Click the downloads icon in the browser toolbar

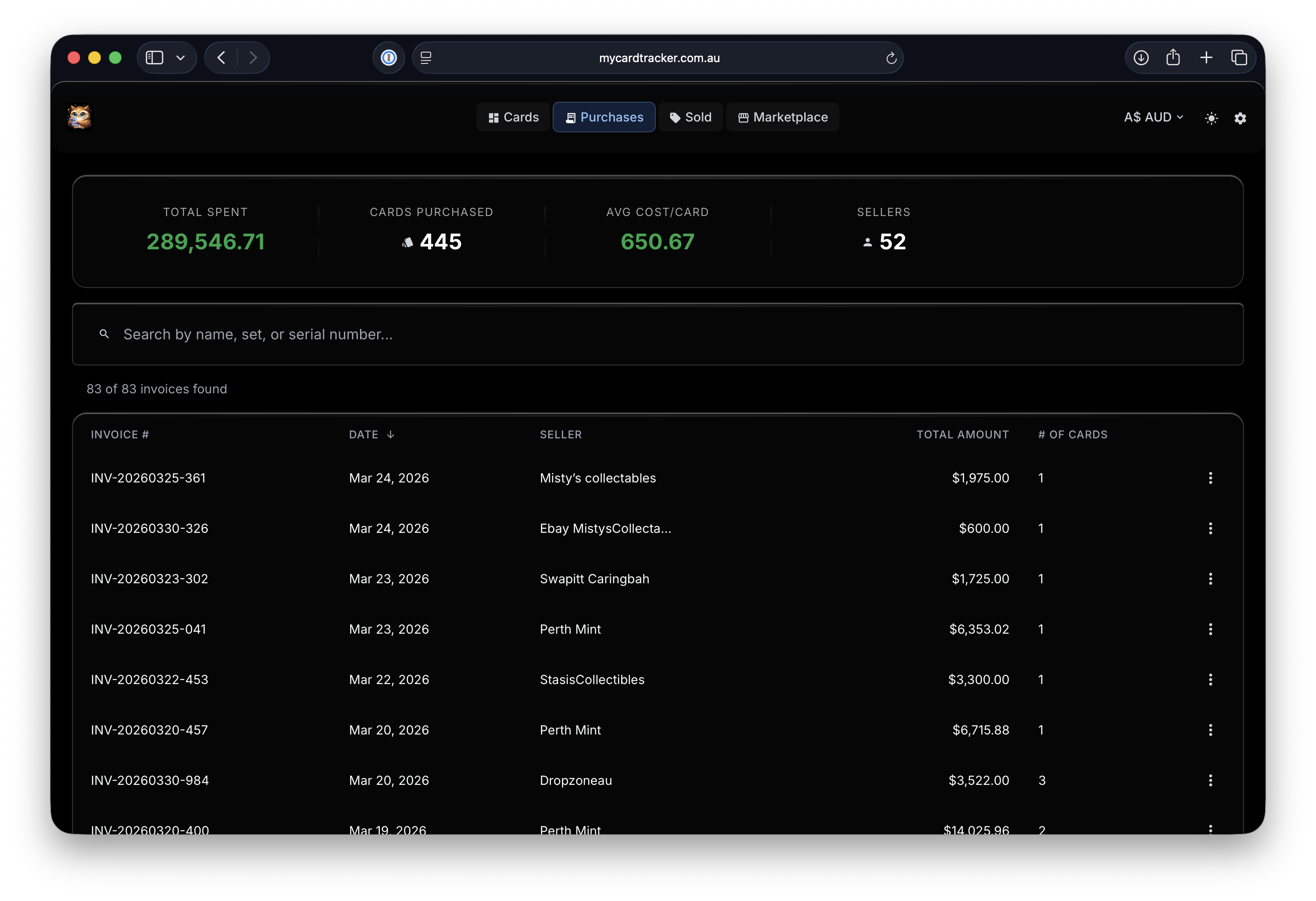coord(1141,57)
